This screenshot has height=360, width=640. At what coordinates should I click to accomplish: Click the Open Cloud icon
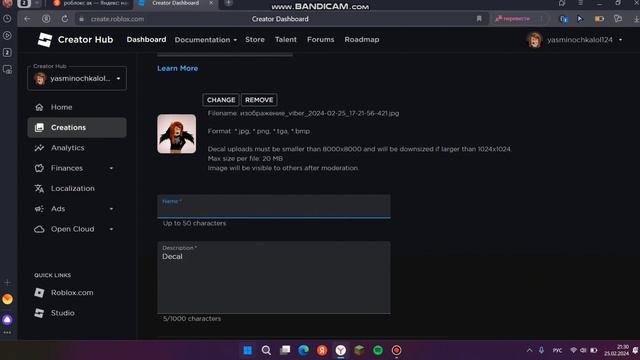(39, 229)
